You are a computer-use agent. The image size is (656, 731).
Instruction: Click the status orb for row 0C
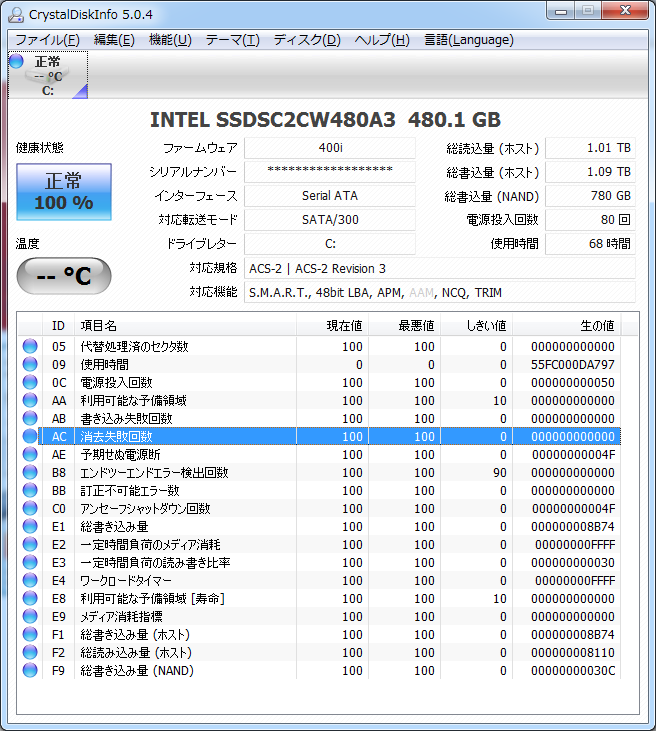pyautogui.click(x=30, y=382)
